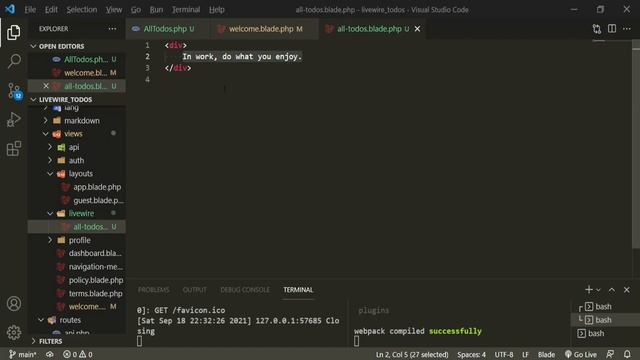Click the editor vertical scrollbar
640x360 pixels.
[x=636, y=145]
